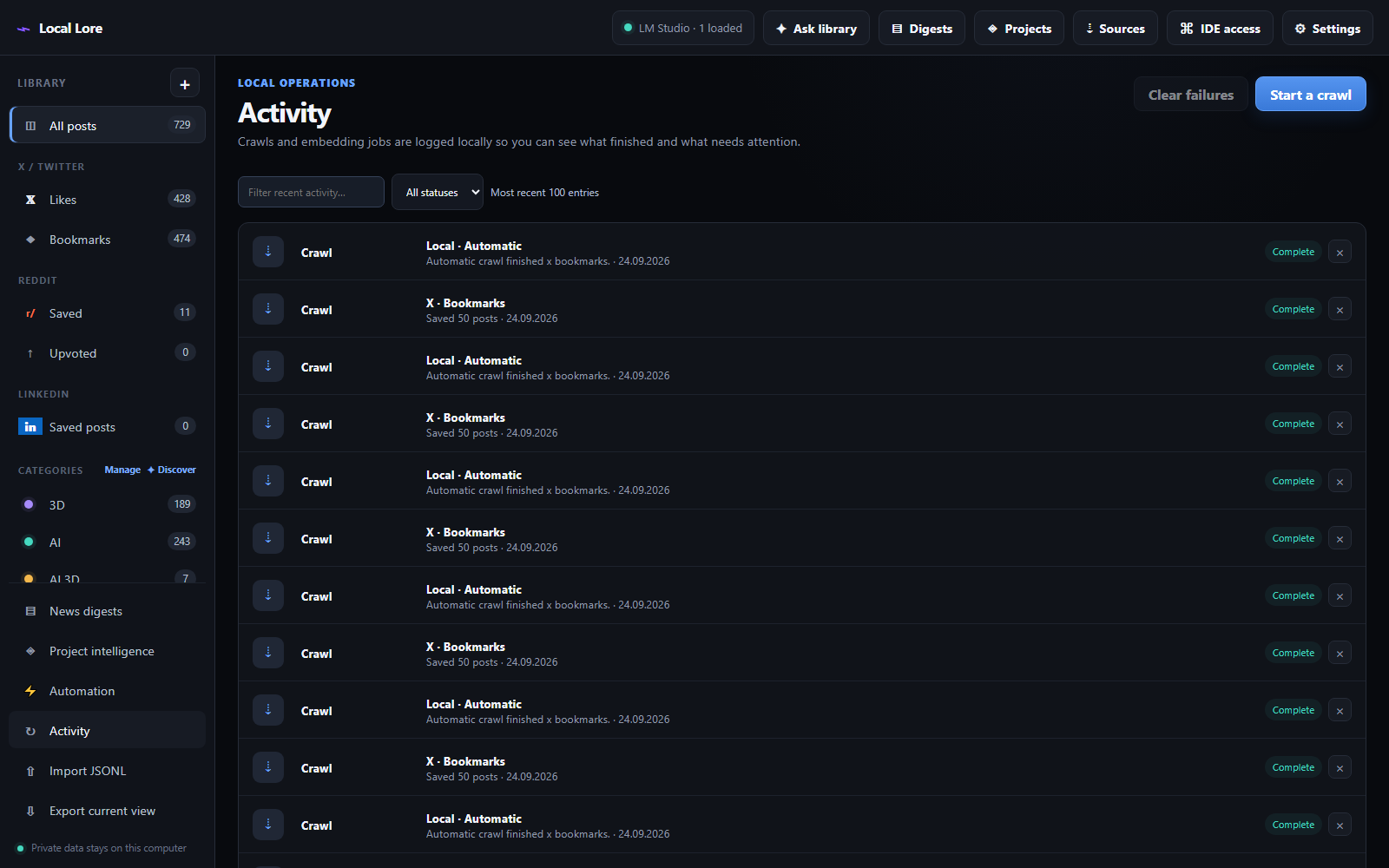
Task: Click the Start a crawl button
Action: coord(1311,95)
